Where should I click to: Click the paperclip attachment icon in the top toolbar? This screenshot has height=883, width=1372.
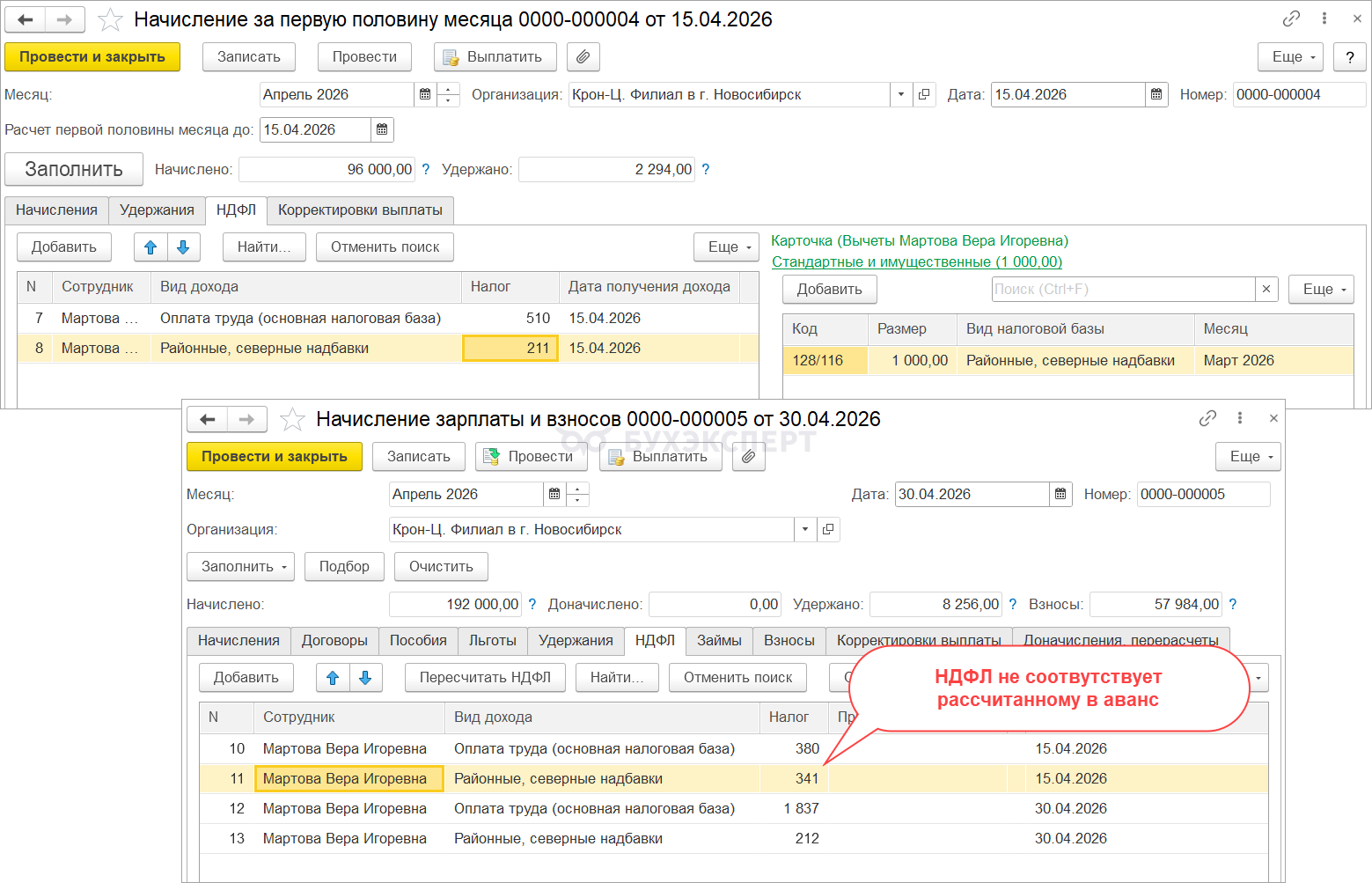pyautogui.click(x=583, y=57)
